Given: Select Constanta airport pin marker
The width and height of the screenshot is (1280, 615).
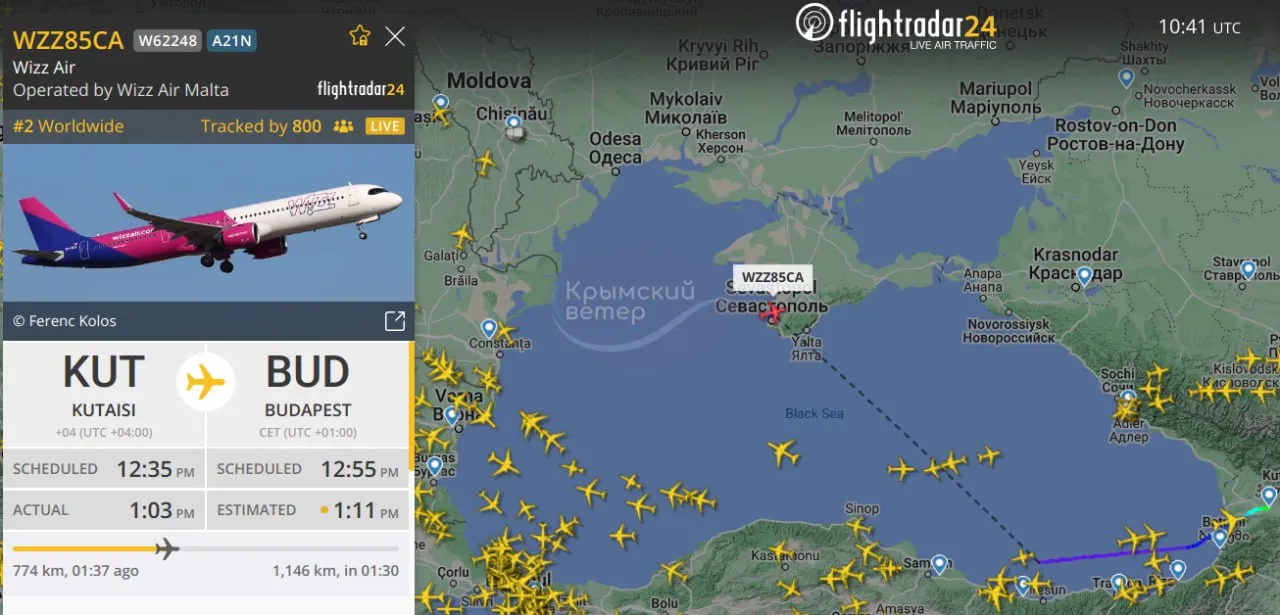Looking at the screenshot, I should pyautogui.click(x=489, y=328).
